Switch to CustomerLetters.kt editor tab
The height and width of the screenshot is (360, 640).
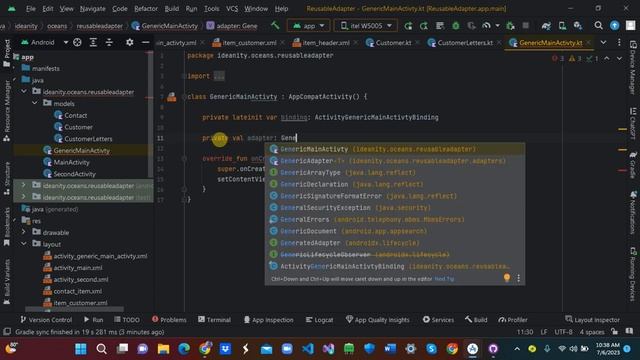[x=465, y=42]
